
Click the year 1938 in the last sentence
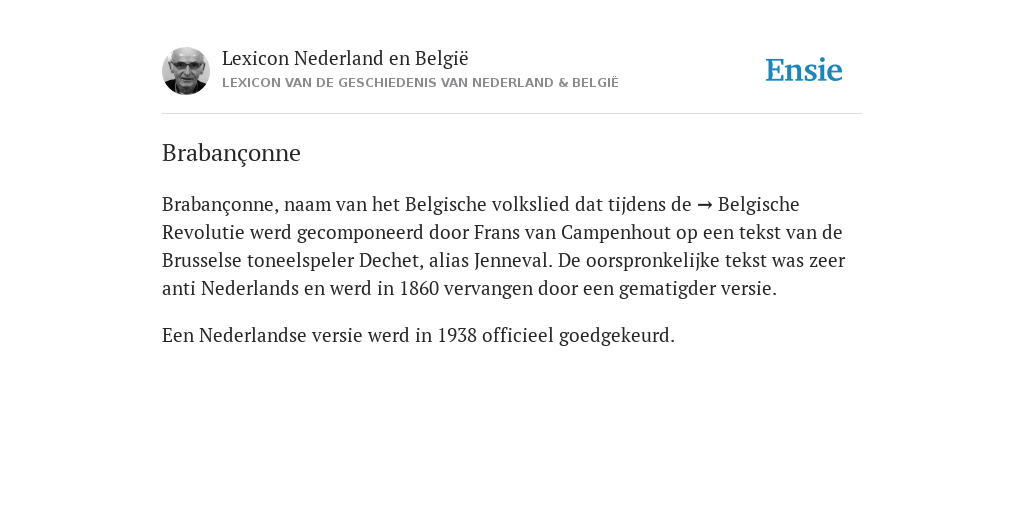click(x=457, y=336)
